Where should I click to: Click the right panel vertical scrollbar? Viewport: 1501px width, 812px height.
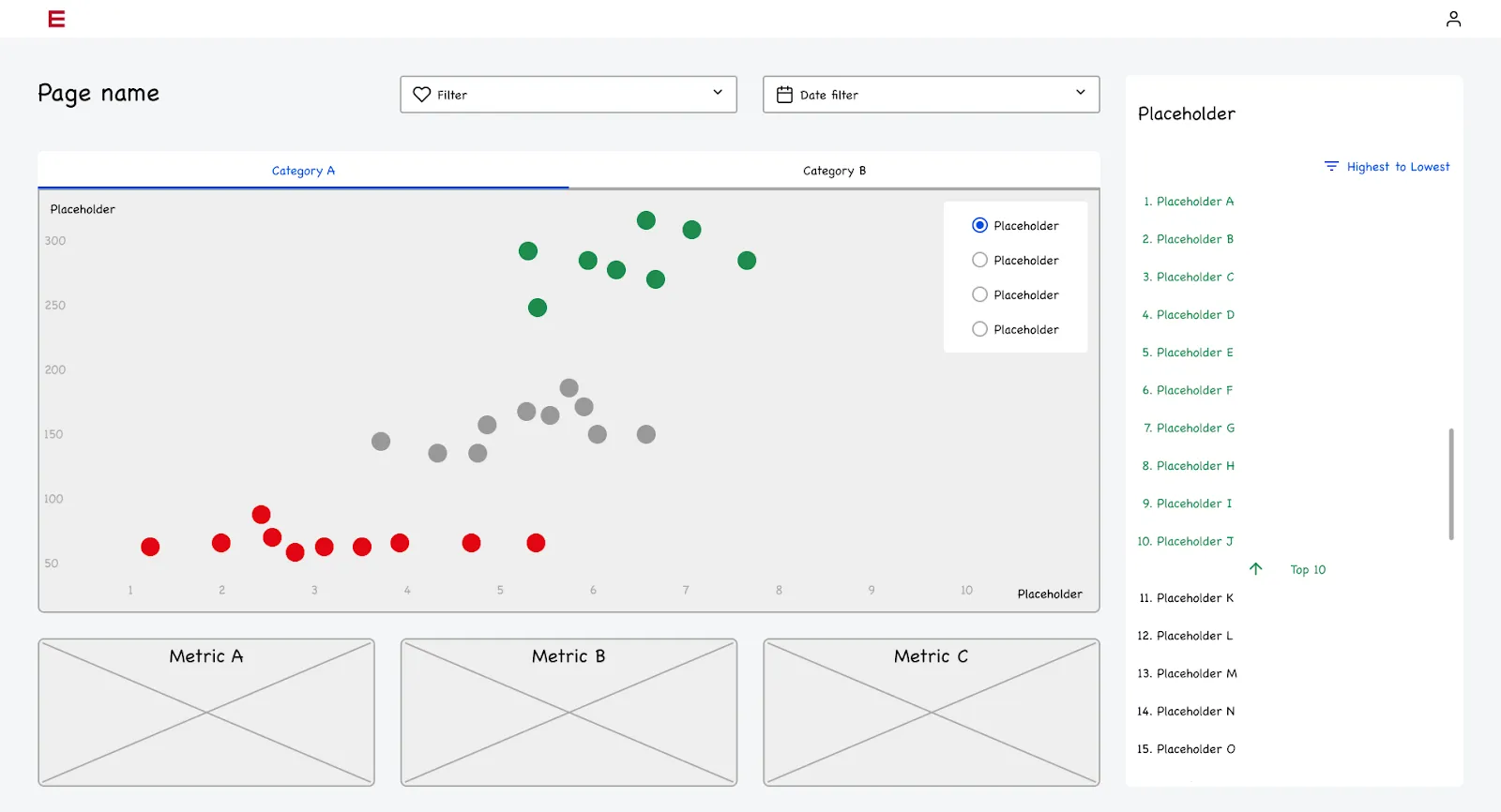pyautogui.click(x=1451, y=484)
